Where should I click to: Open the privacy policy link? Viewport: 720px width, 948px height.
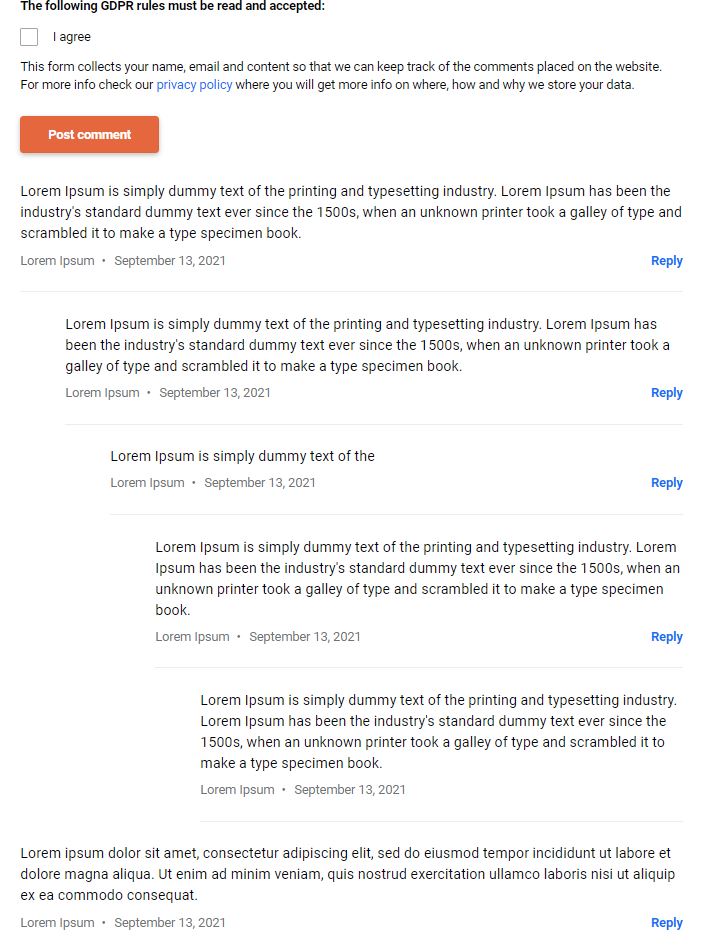click(194, 85)
